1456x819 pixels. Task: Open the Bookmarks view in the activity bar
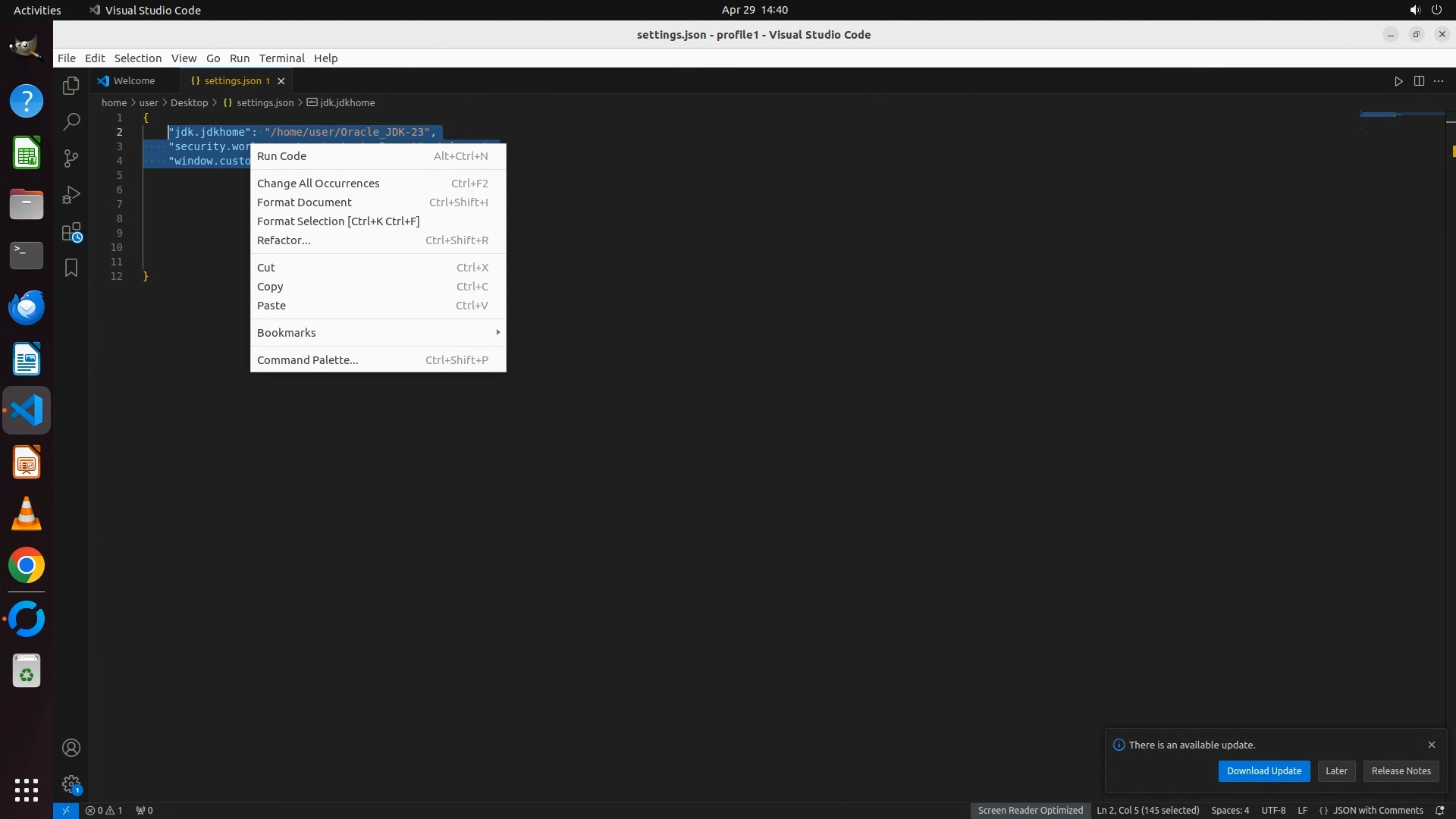[x=71, y=268]
